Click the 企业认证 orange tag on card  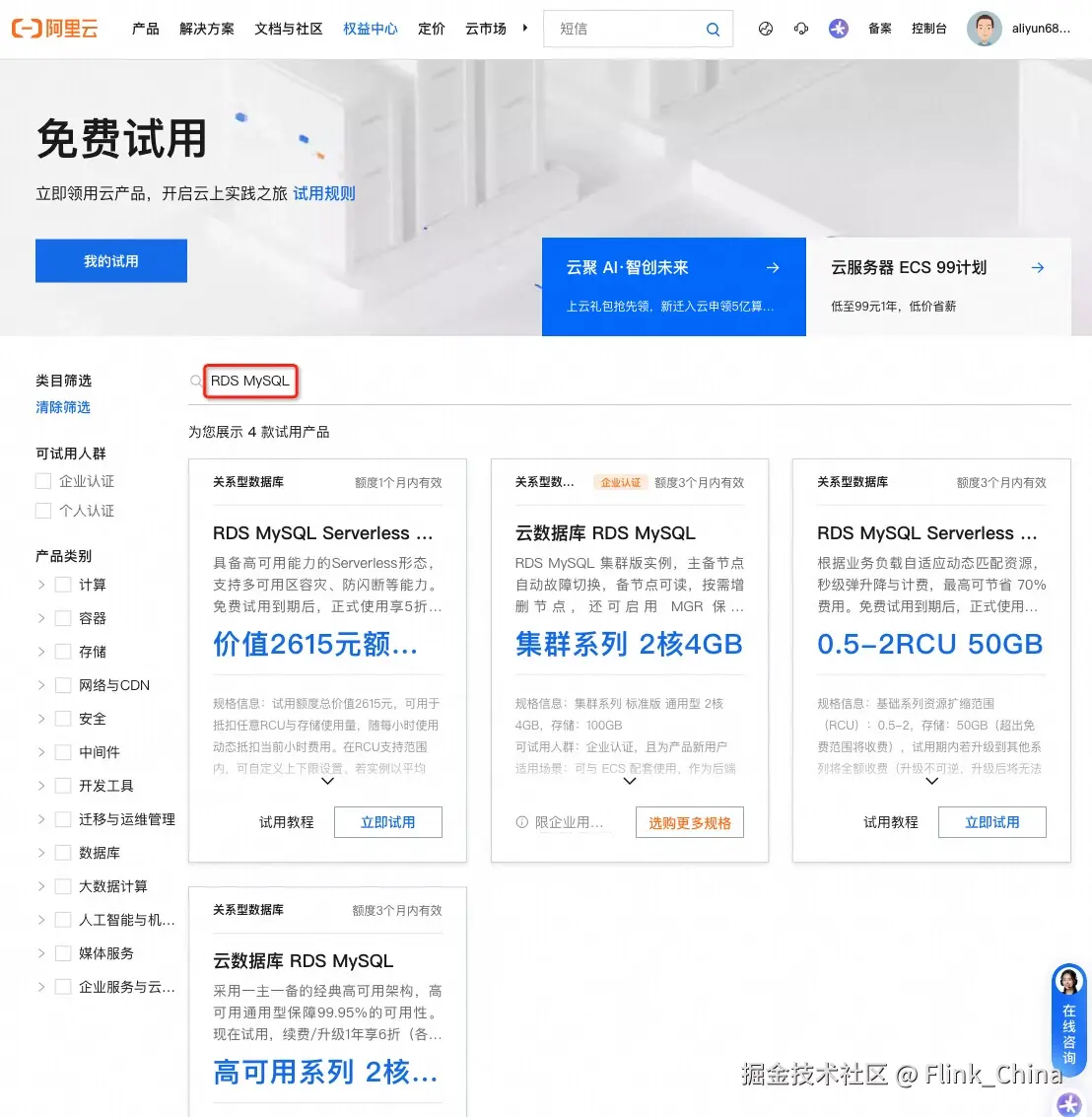click(x=621, y=482)
